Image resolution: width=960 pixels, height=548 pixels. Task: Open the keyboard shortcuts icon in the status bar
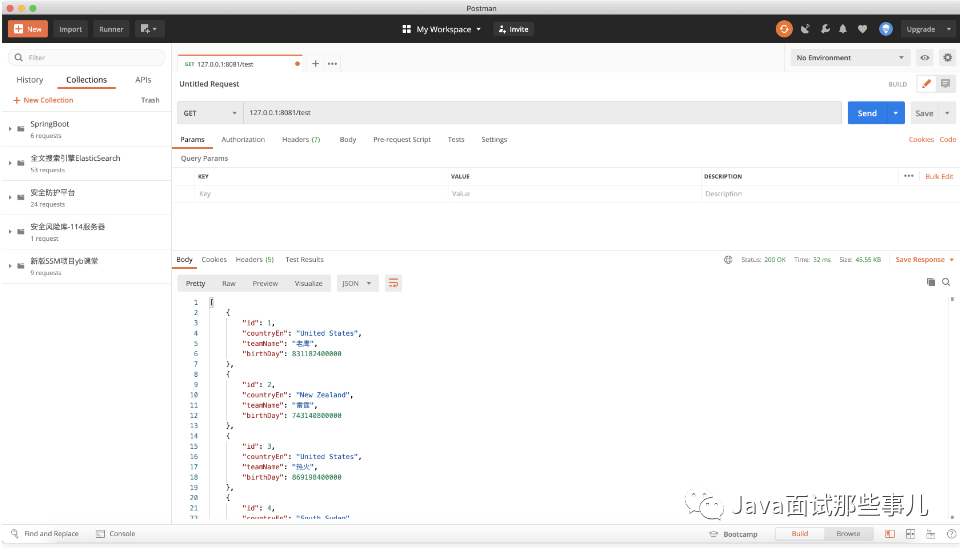click(x=931, y=534)
